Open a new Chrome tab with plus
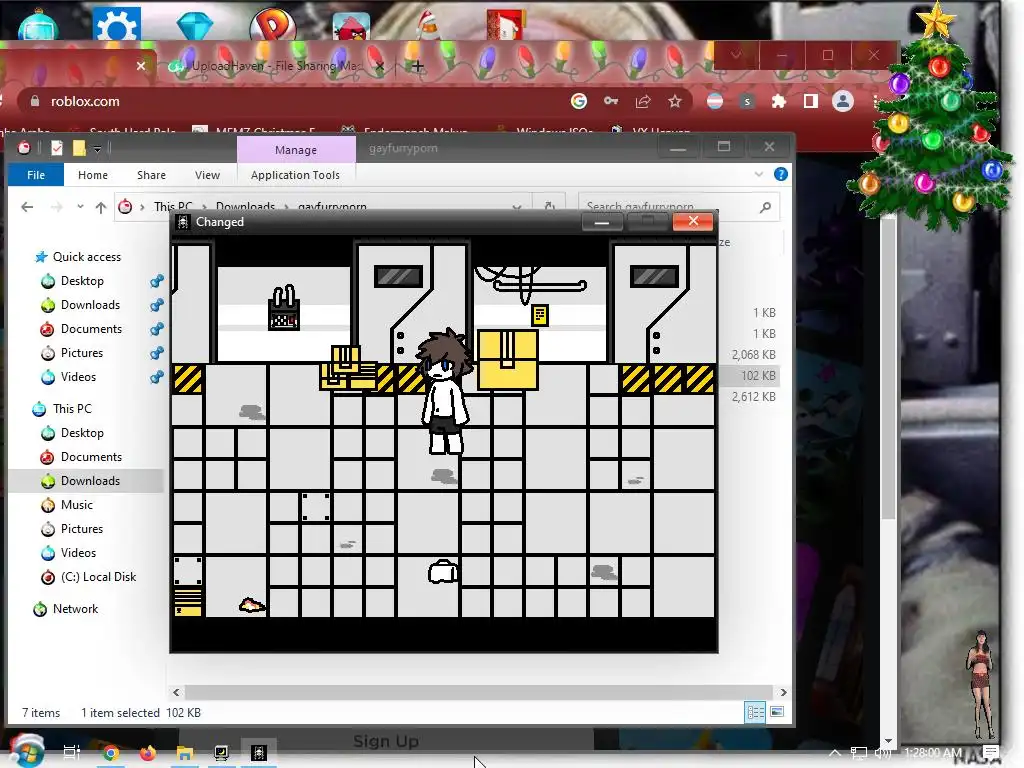 (x=418, y=66)
